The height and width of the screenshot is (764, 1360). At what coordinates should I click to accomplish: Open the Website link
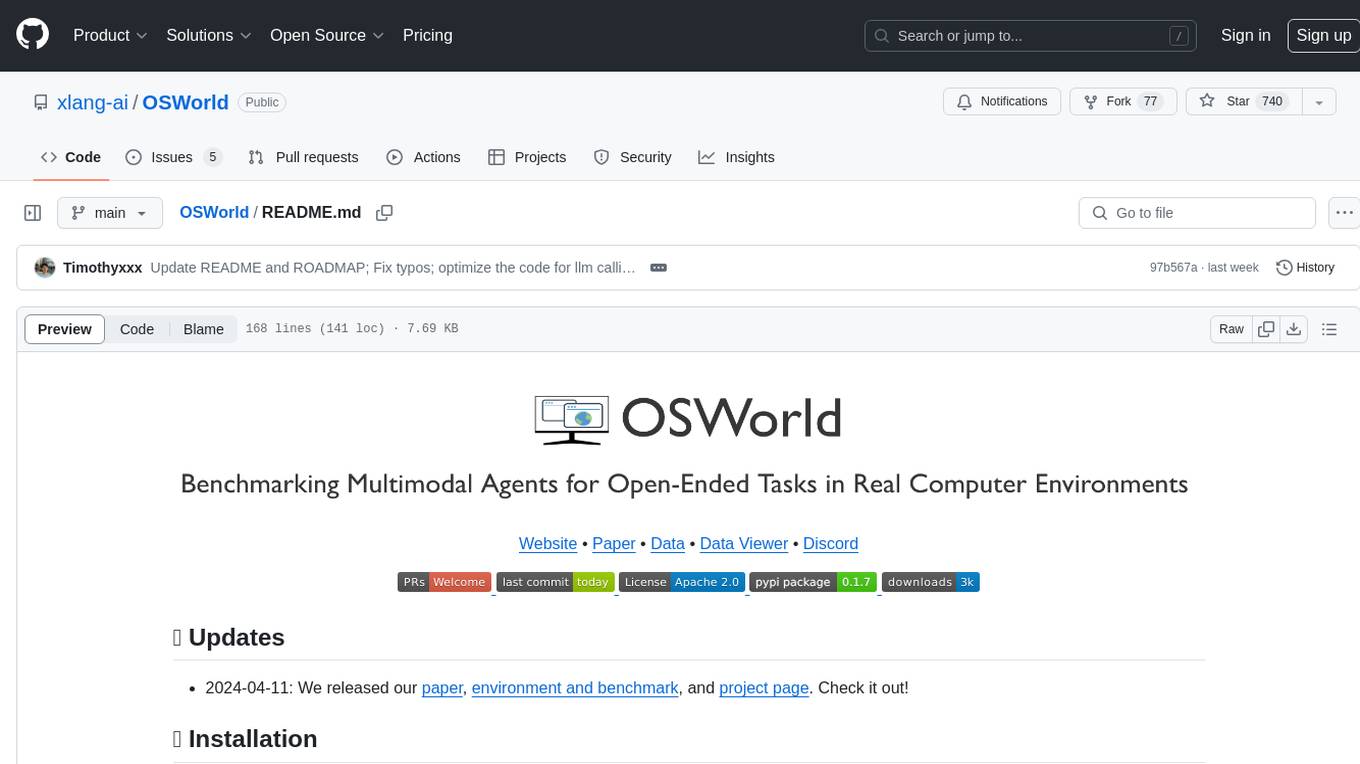click(548, 543)
